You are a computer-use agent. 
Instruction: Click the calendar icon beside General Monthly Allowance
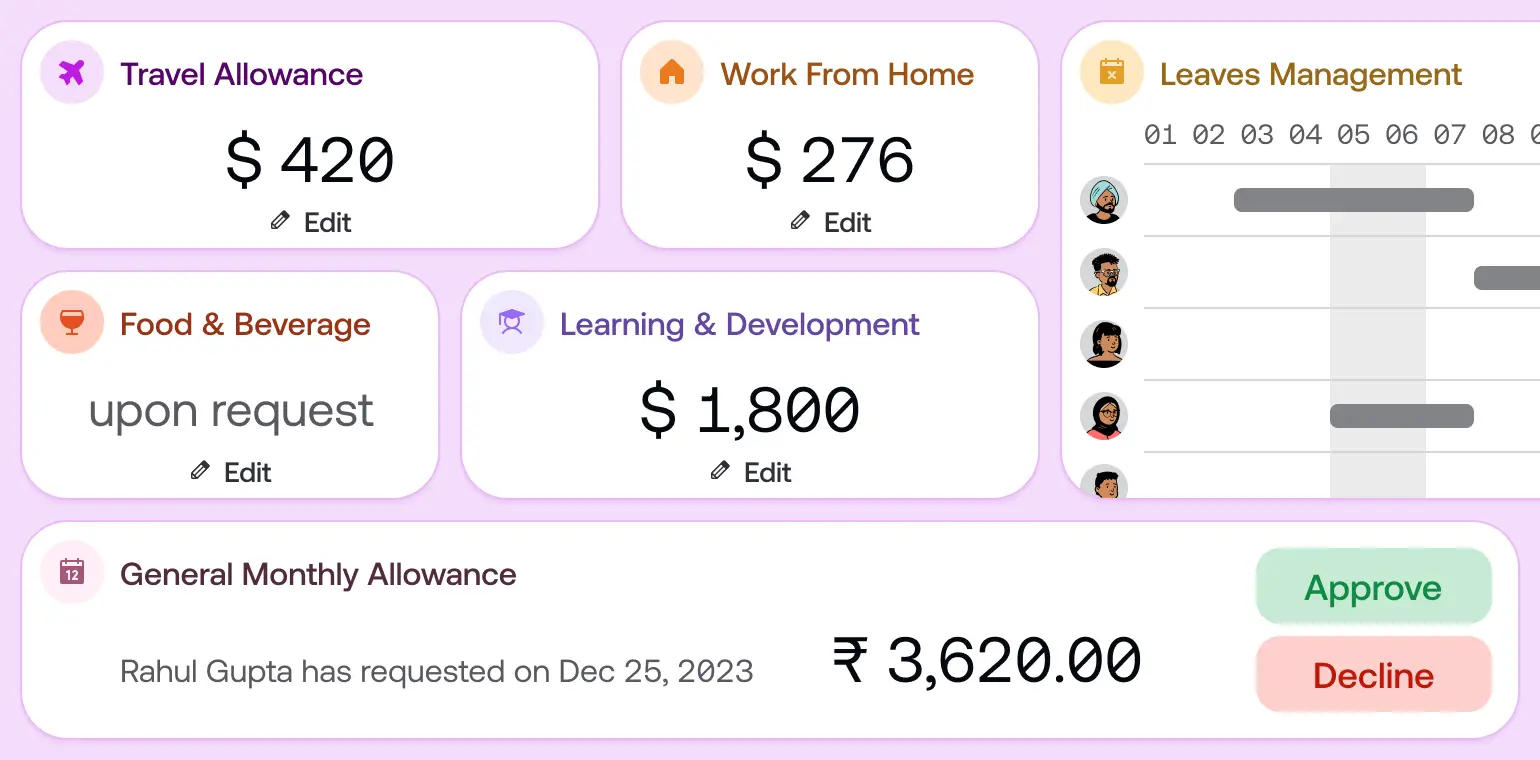point(71,572)
